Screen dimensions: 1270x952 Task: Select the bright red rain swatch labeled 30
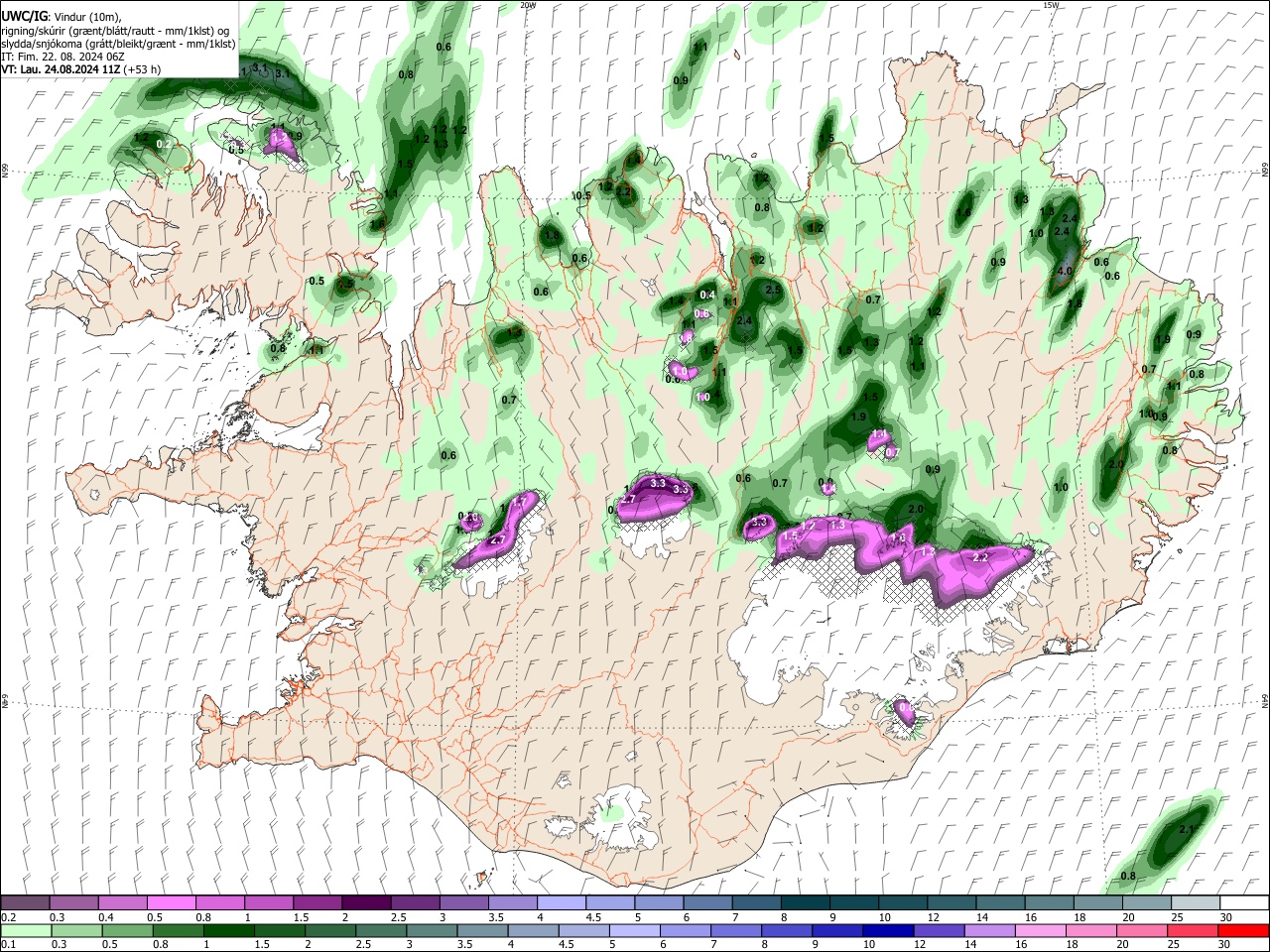(1243, 930)
